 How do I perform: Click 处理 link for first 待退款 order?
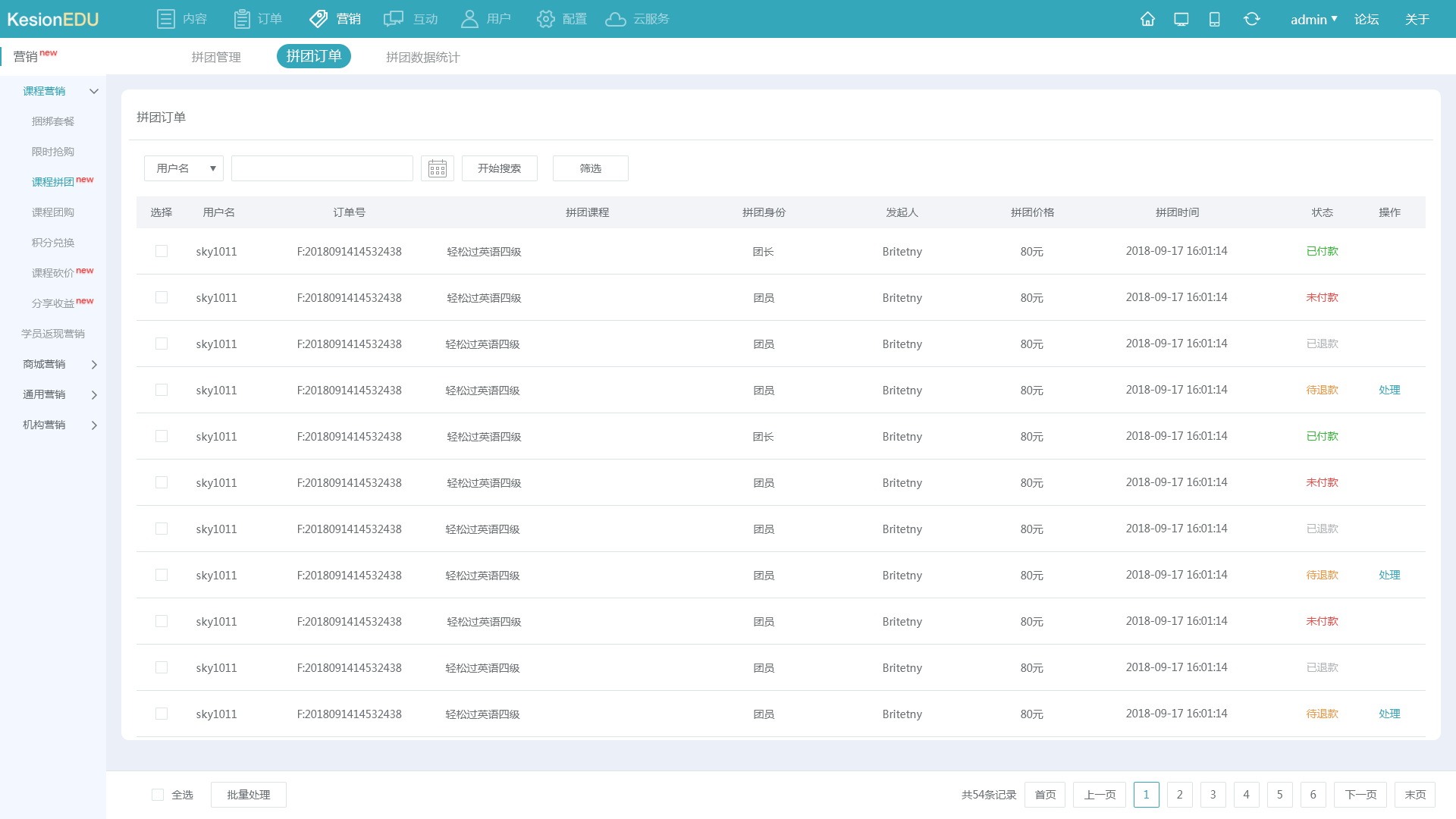coord(1389,390)
